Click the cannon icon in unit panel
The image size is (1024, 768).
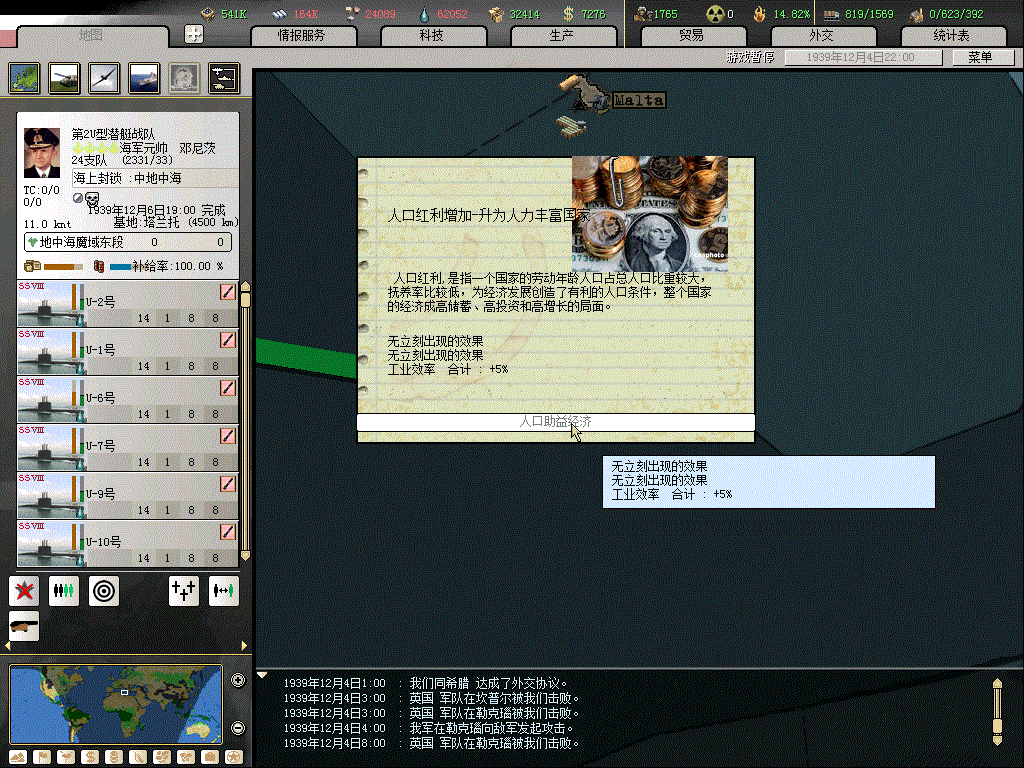coord(23,626)
